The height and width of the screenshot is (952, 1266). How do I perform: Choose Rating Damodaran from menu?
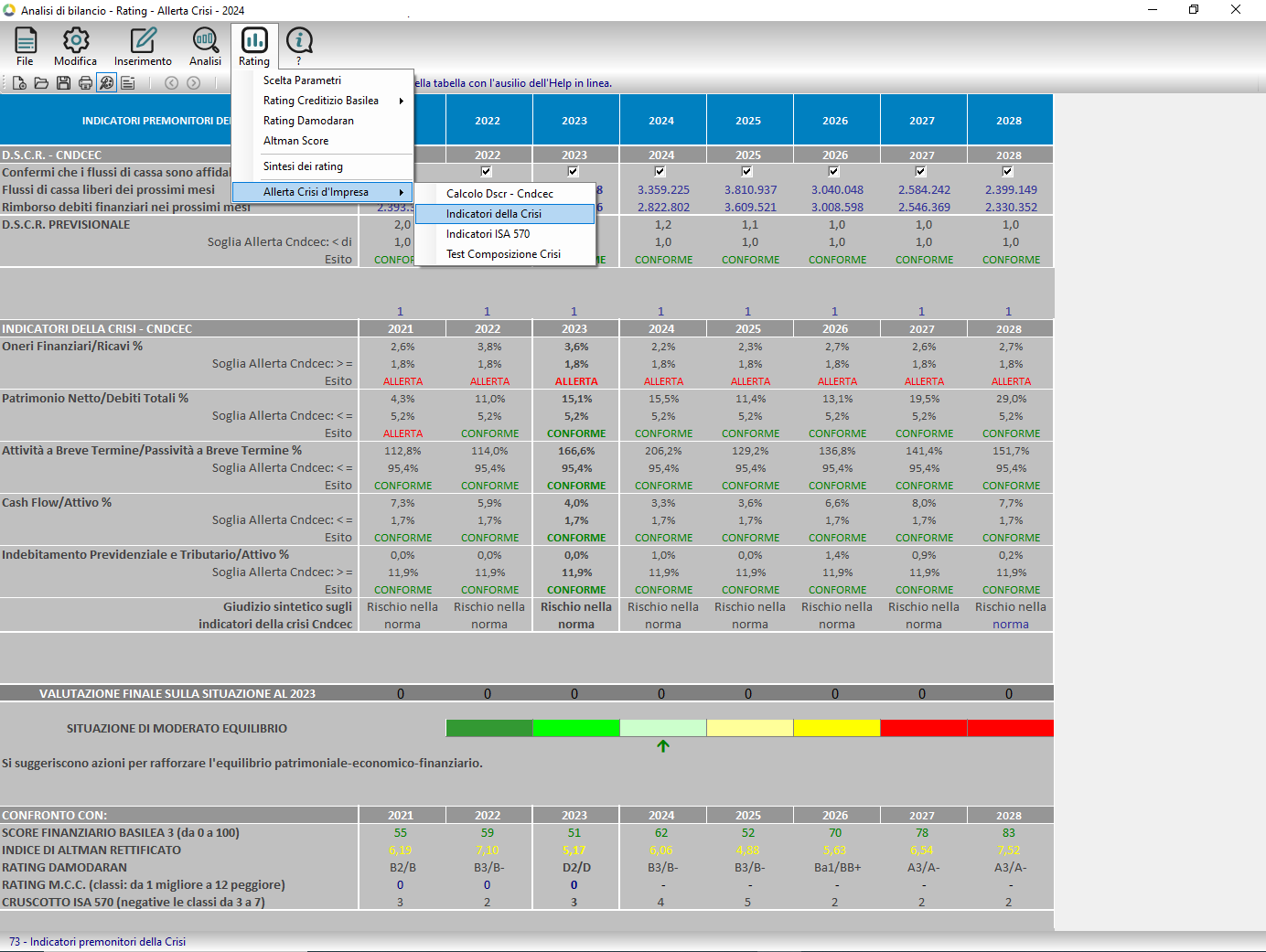[x=322, y=121]
